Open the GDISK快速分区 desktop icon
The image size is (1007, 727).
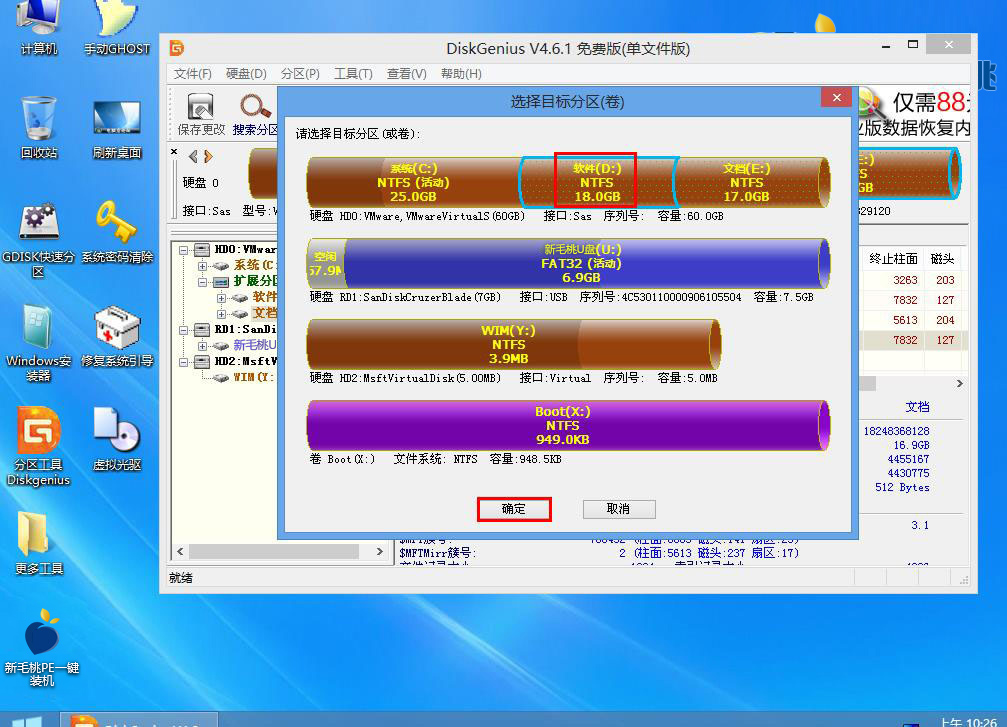pos(39,239)
